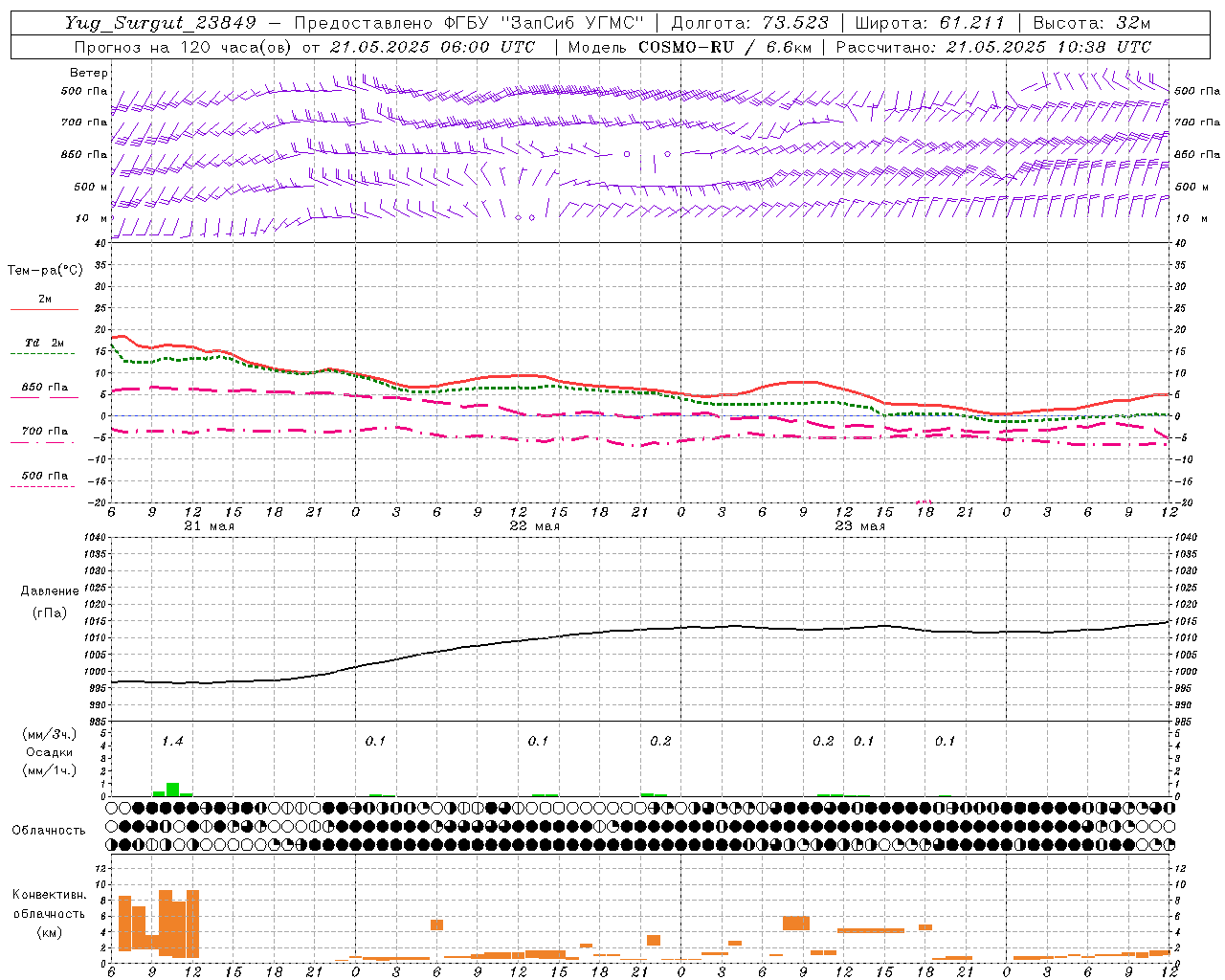Click the red 2м legend line sample

[44, 310]
